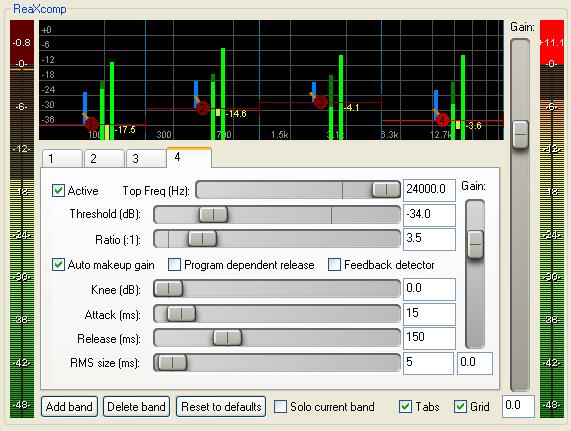Screen dimensions: 571x431
Task: Toggle the Active checkbox
Action: coord(58,190)
